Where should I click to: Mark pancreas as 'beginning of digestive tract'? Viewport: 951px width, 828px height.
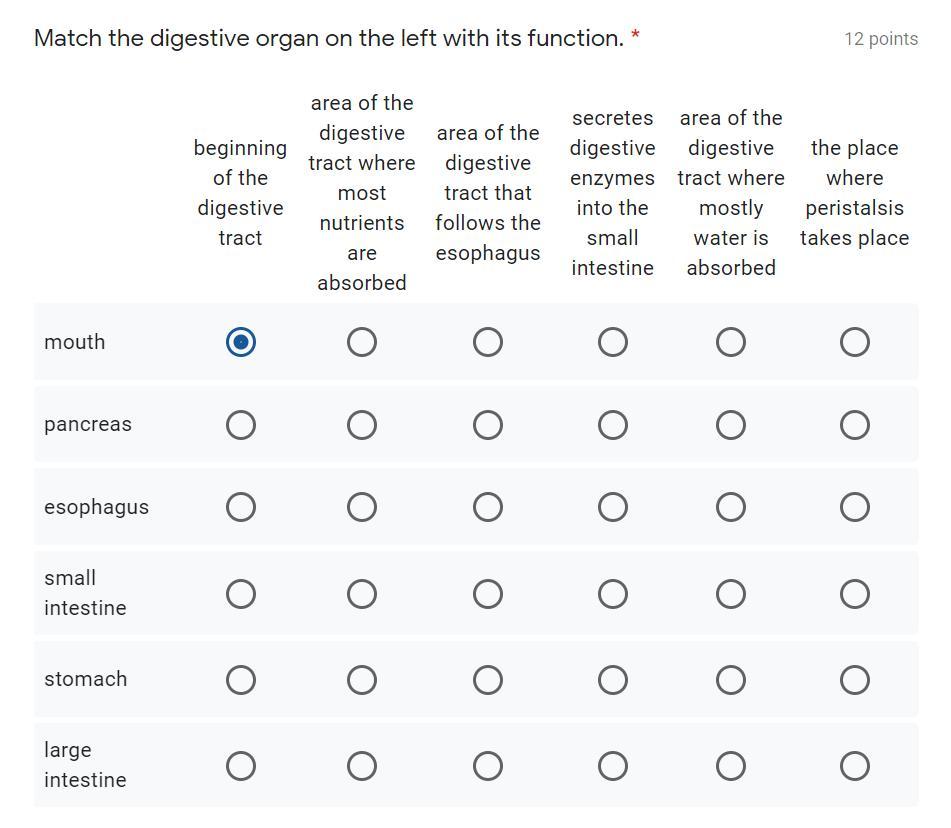[241, 425]
